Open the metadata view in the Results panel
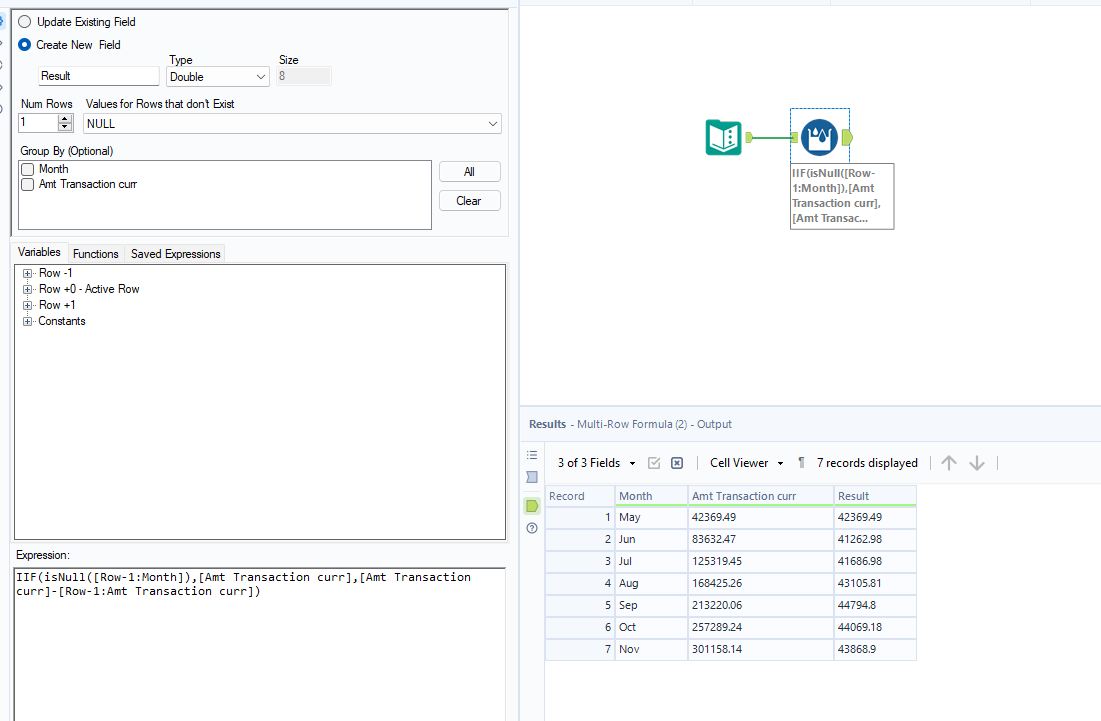The height and width of the screenshot is (721, 1101). coord(531,454)
